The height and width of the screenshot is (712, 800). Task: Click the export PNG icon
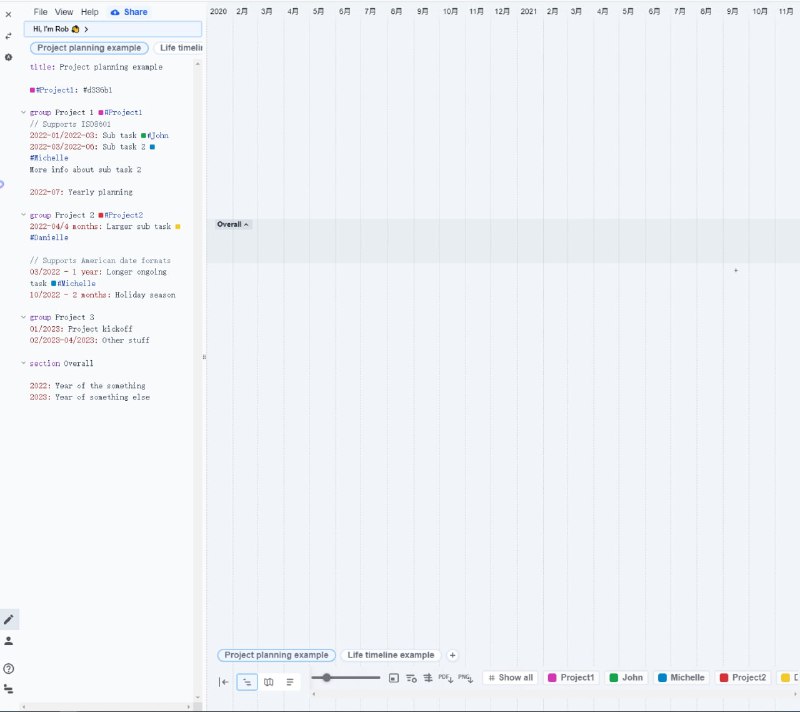click(465, 678)
